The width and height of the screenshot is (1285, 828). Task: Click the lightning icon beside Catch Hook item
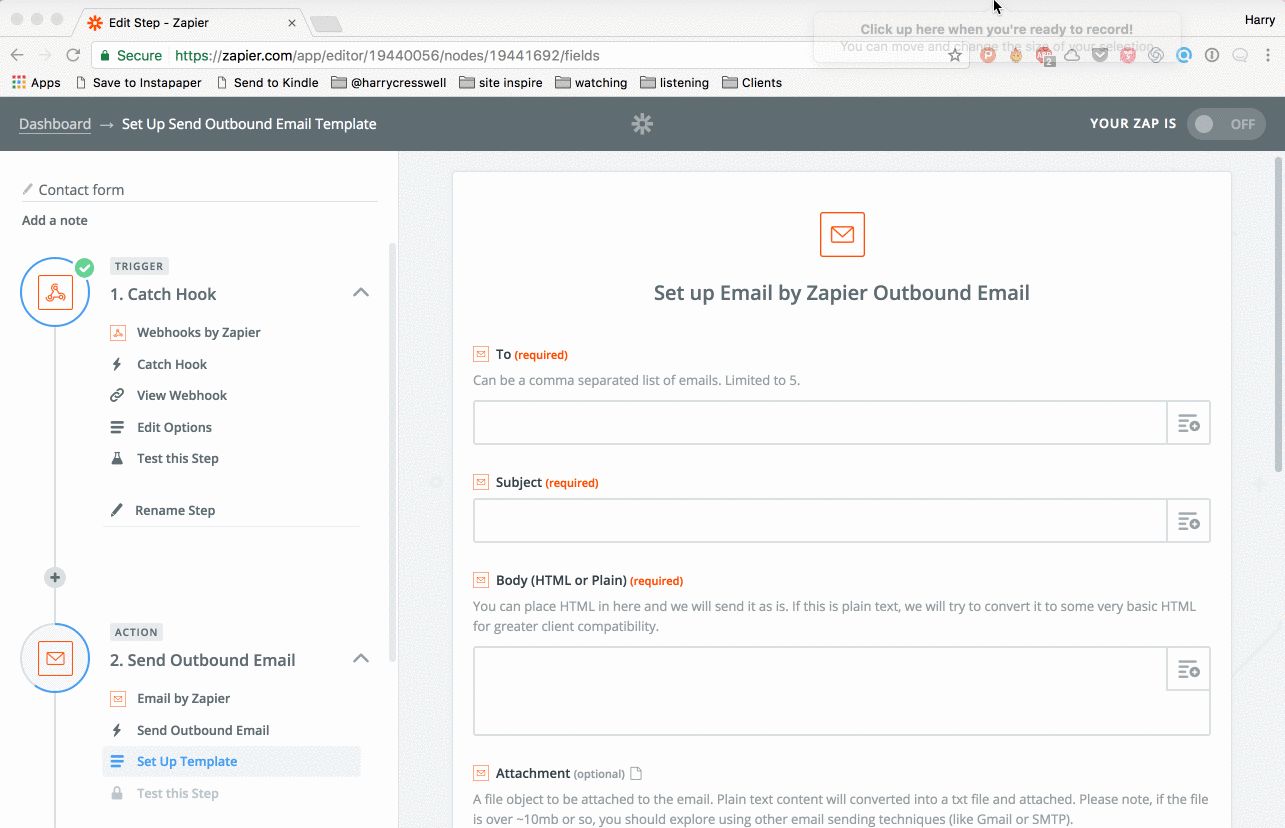pyautogui.click(x=117, y=364)
